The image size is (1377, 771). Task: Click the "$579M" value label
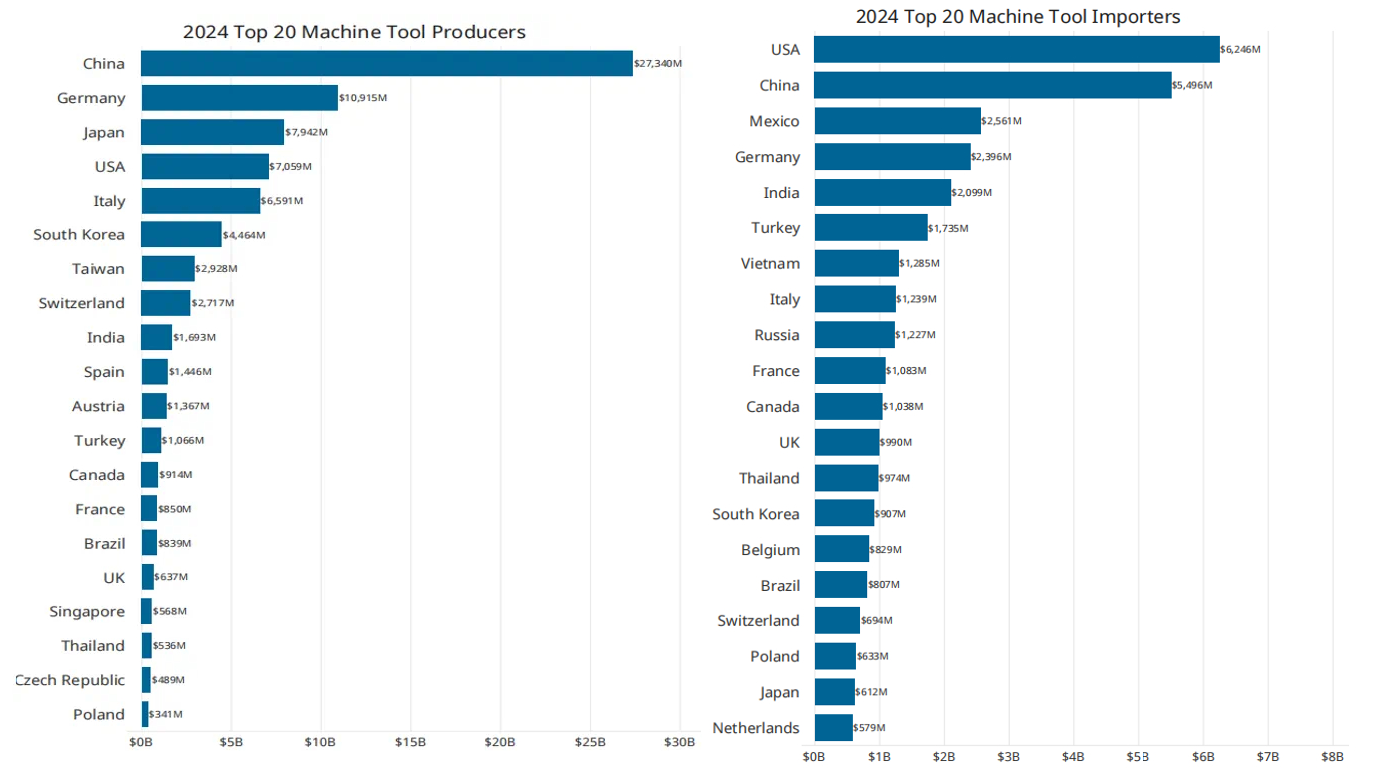(869, 728)
